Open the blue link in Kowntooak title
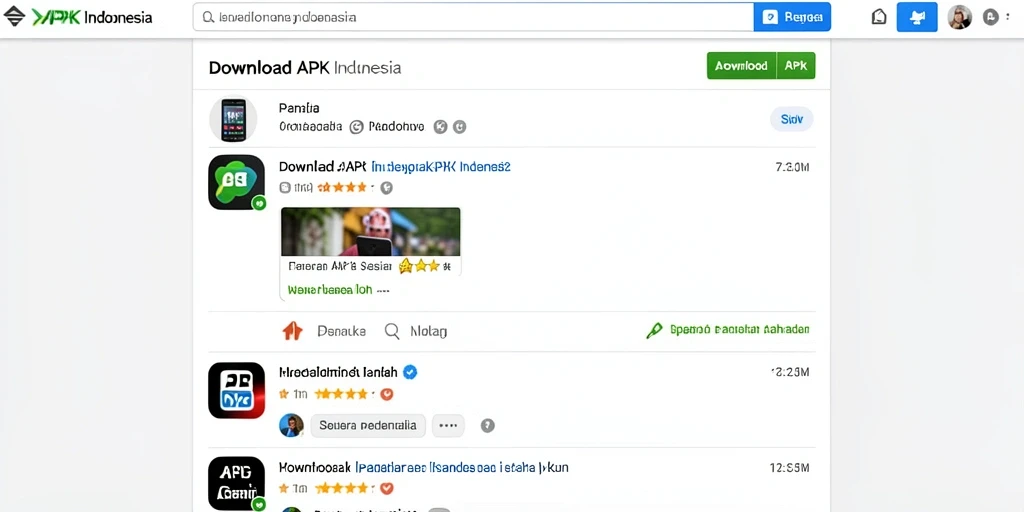 [x=461, y=468]
